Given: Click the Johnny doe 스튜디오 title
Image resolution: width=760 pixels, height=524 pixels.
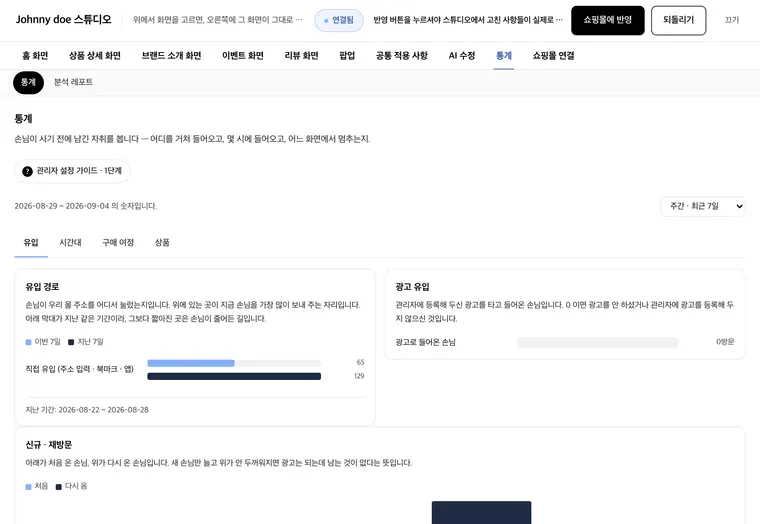Looking at the screenshot, I should tap(63, 20).
